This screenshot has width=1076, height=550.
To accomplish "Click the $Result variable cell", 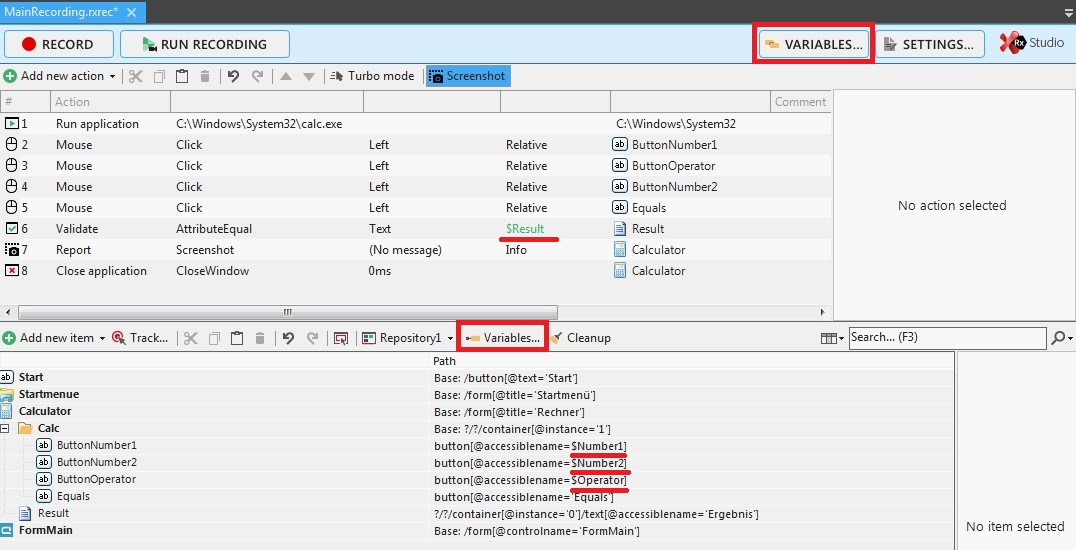I will [525, 229].
